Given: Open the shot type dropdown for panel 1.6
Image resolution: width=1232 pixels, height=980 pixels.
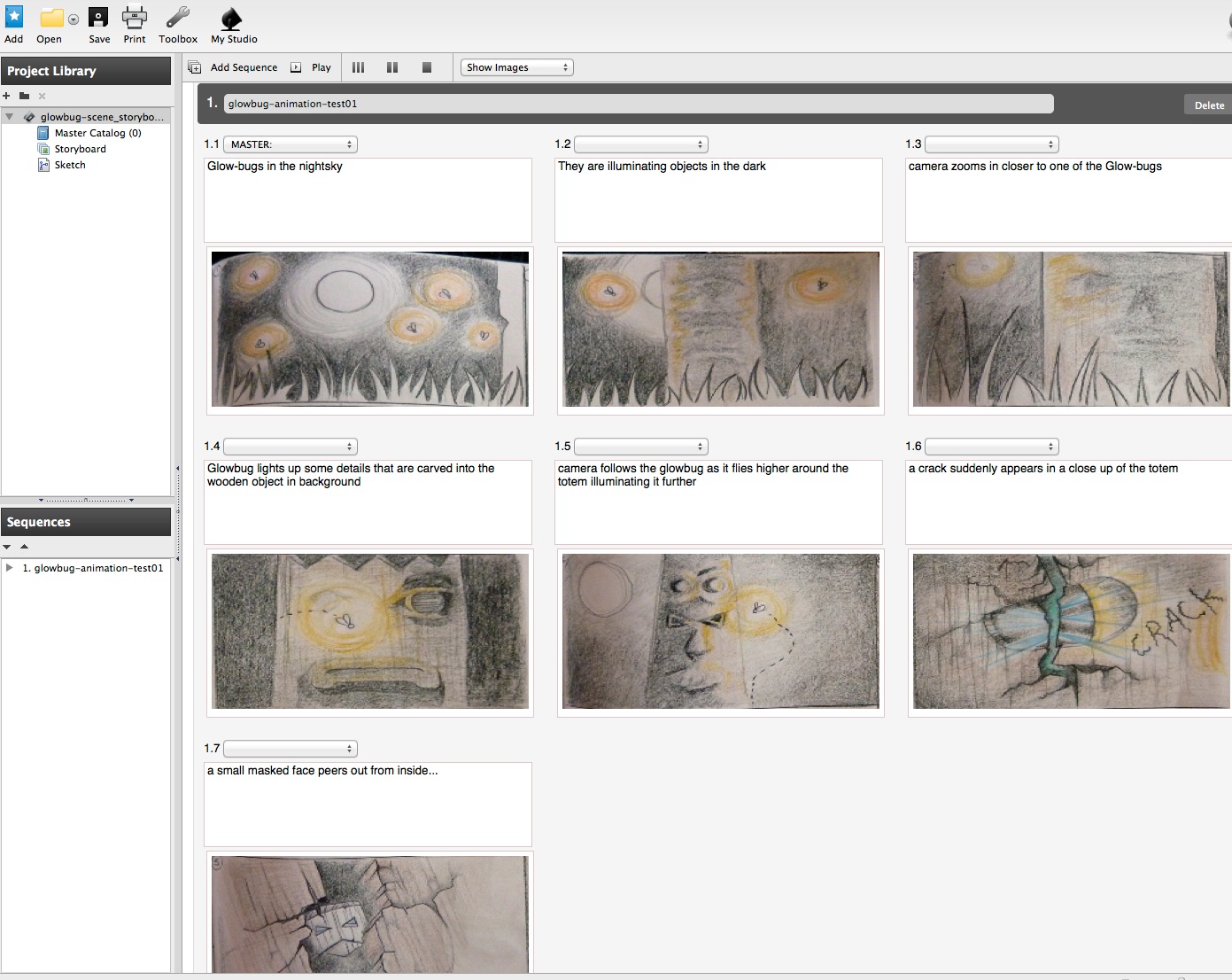Looking at the screenshot, I should pos(991,447).
